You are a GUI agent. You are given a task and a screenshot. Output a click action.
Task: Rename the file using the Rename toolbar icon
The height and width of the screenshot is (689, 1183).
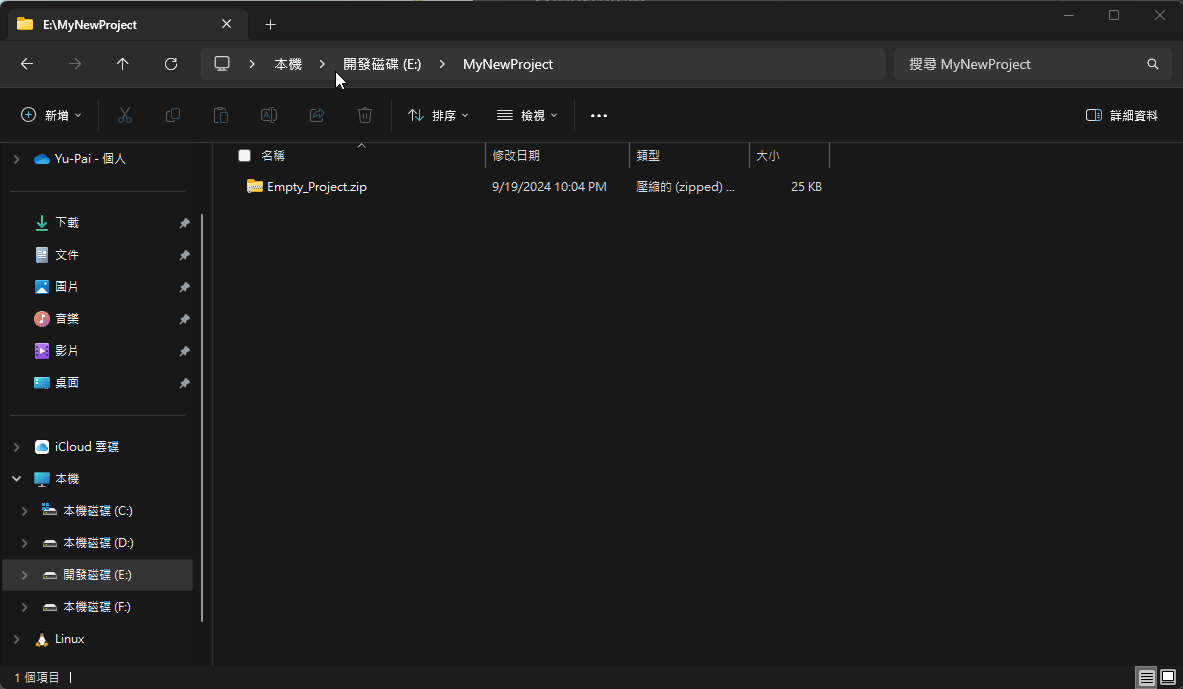(268, 115)
